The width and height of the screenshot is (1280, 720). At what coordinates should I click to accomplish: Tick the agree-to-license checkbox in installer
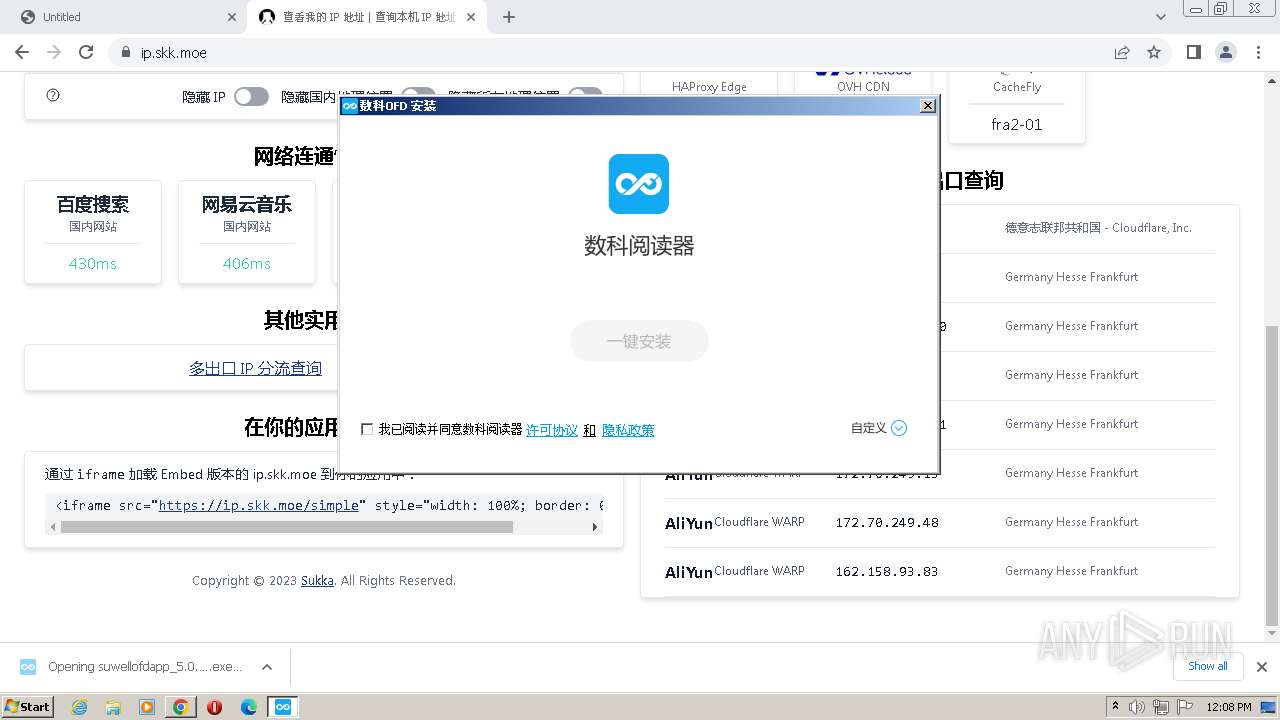click(367, 429)
